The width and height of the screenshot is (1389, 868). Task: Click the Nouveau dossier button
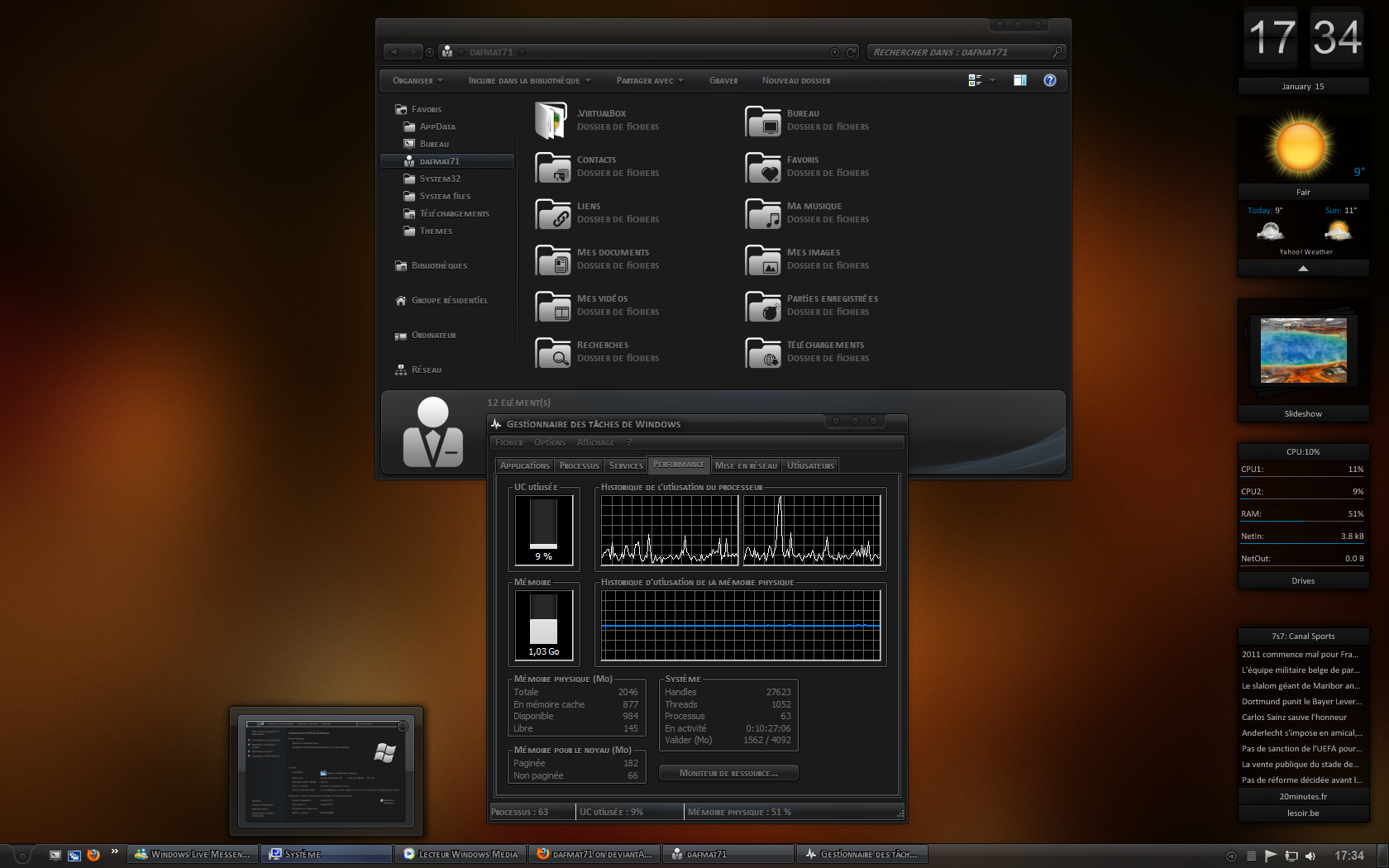[796, 80]
